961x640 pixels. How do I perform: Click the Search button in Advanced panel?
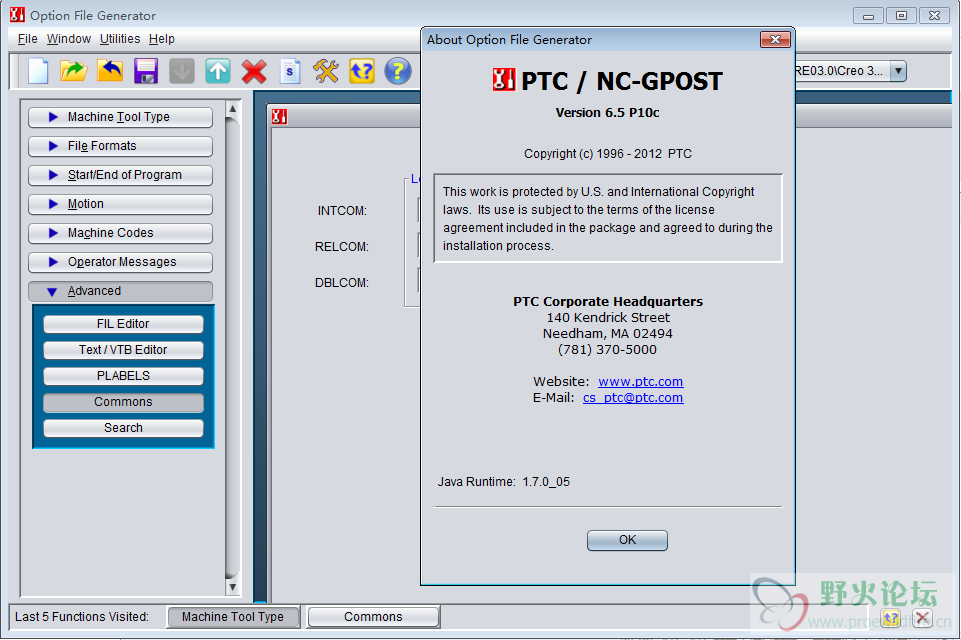point(123,428)
